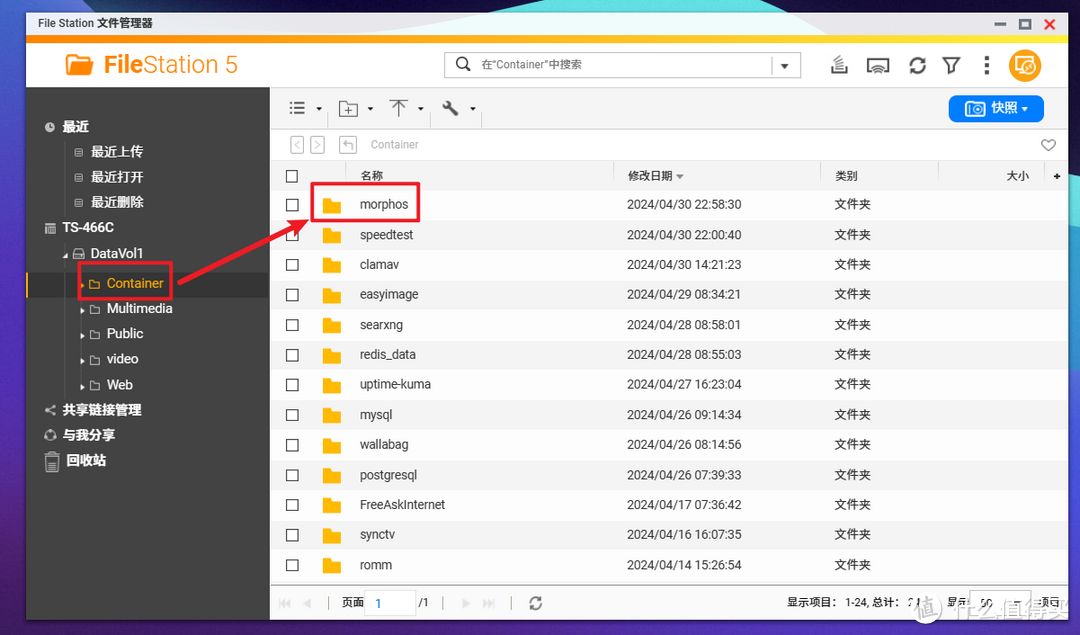Check the morphos row checkbox
This screenshot has height=635, width=1080.
point(292,205)
